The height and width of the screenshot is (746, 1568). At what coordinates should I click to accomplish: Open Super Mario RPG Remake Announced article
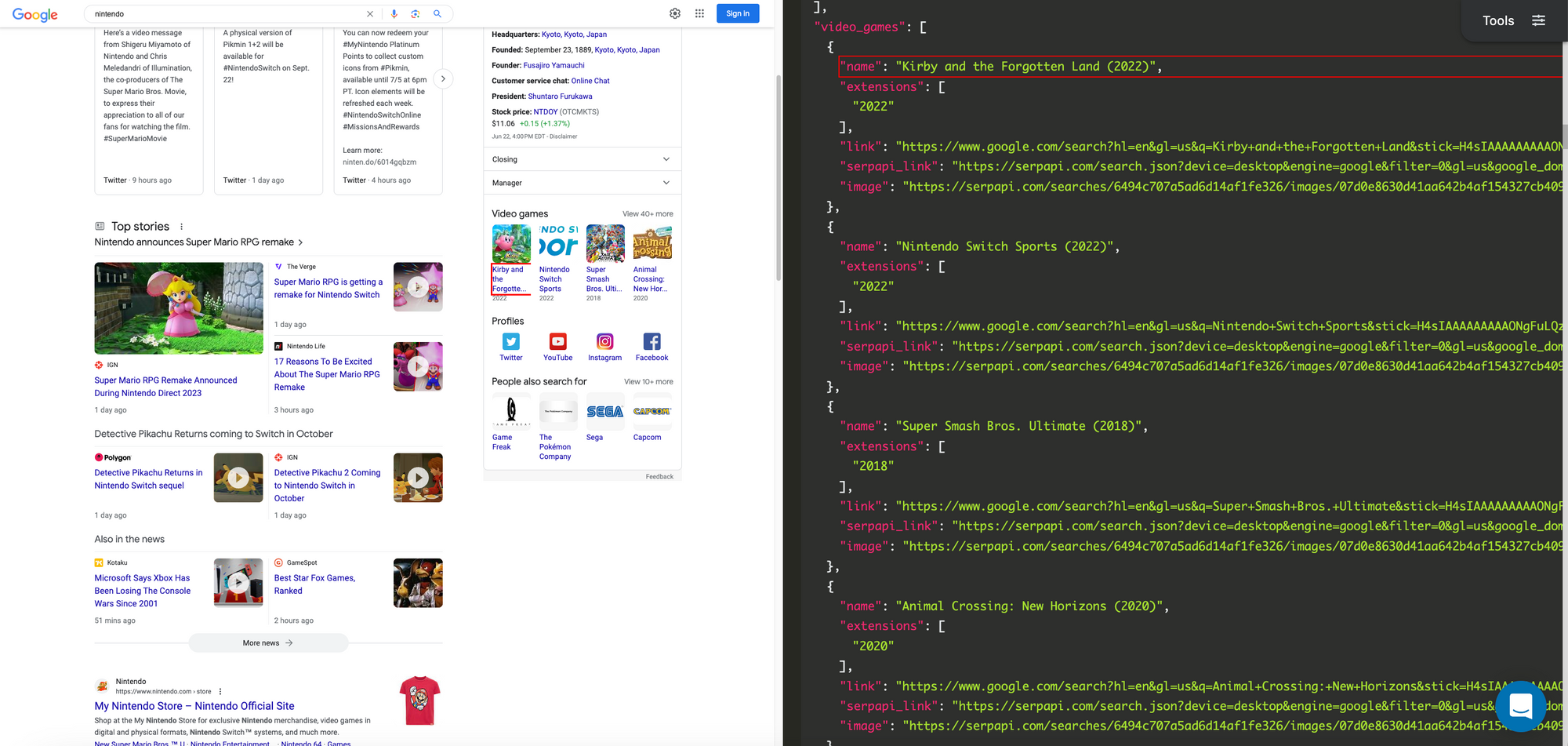[165, 387]
